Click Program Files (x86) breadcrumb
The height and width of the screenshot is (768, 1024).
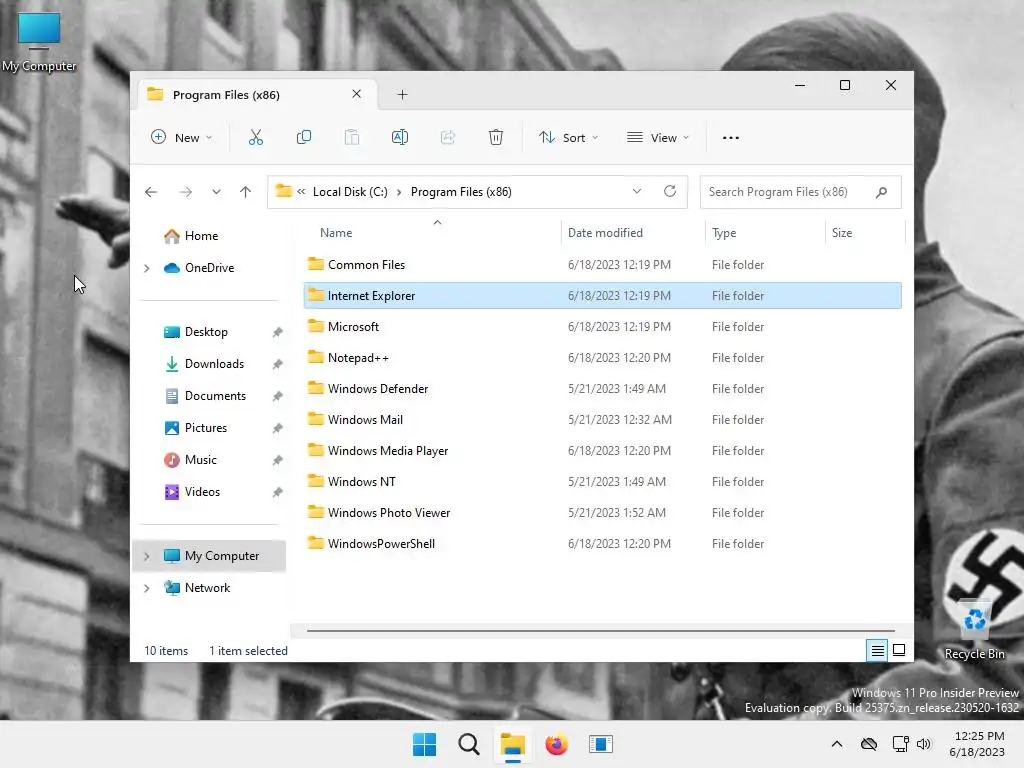461,192
